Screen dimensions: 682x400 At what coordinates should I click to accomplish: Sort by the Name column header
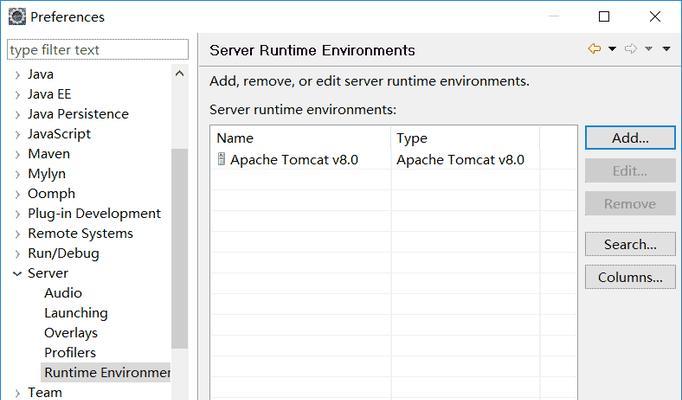point(301,138)
